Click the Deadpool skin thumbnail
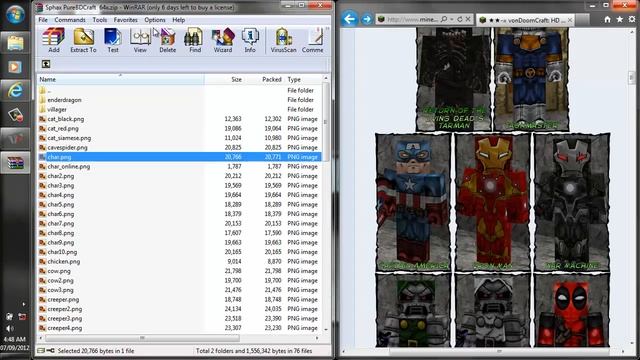This screenshot has width=640, height=360. click(571, 310)
